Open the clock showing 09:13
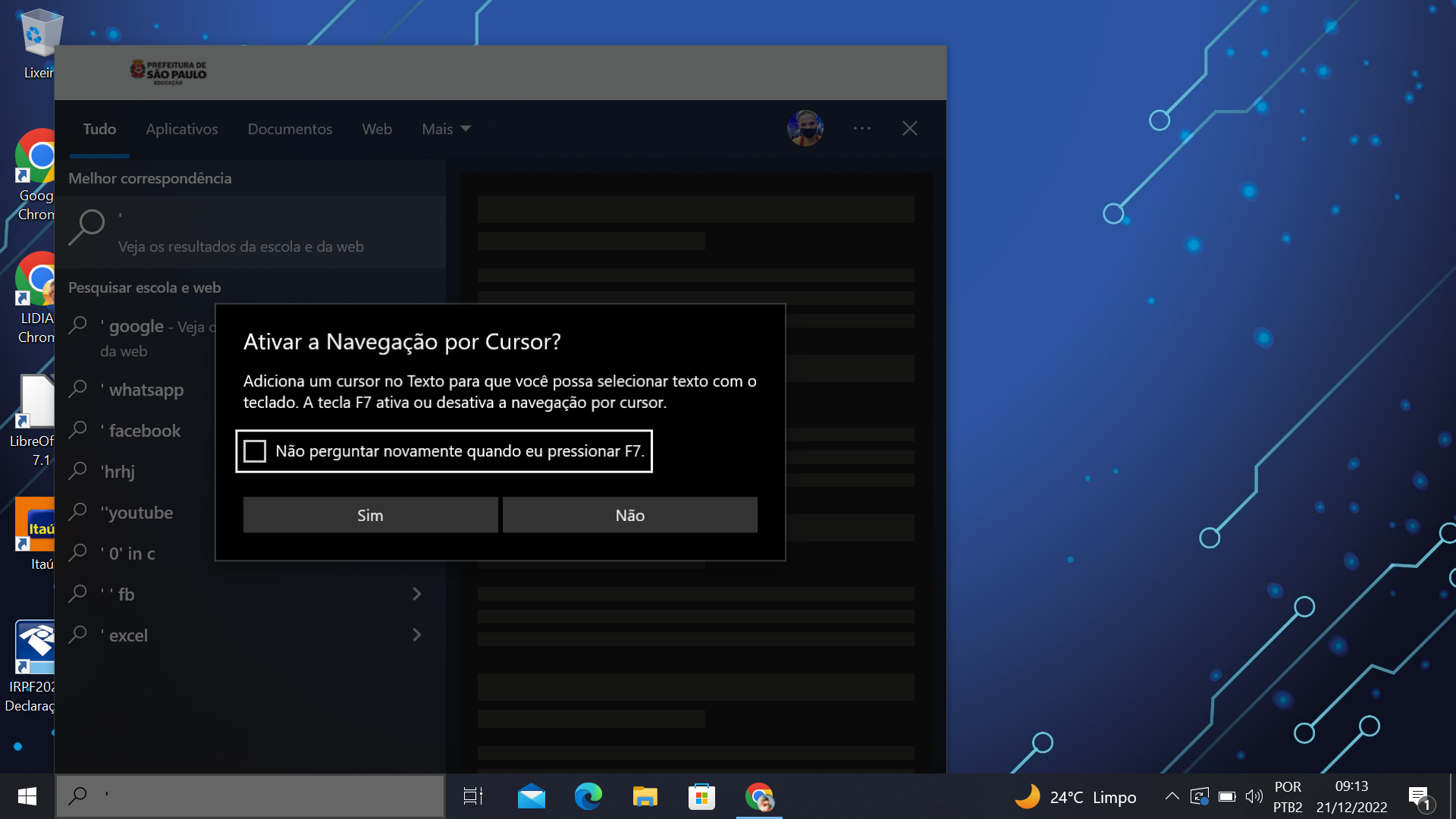Screen dimensions: 1456x819 click(1351, 797)
